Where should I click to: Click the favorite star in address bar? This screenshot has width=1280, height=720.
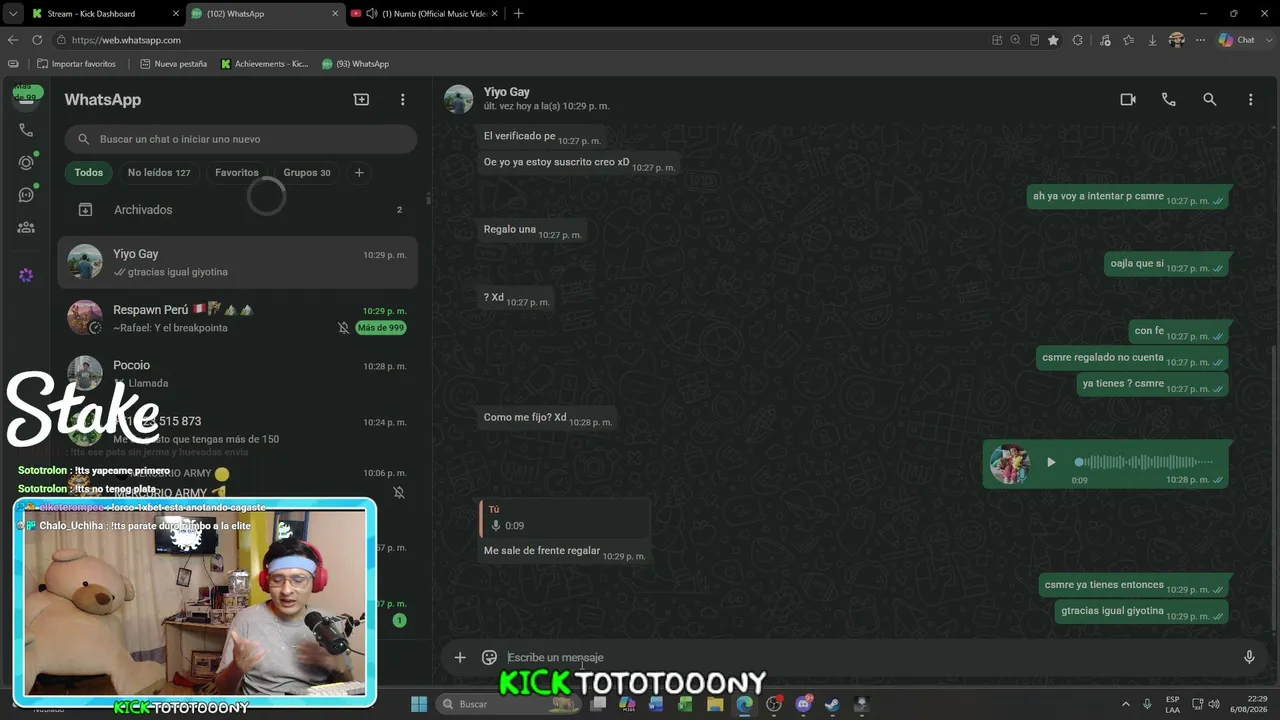[x=1053, y=40]
